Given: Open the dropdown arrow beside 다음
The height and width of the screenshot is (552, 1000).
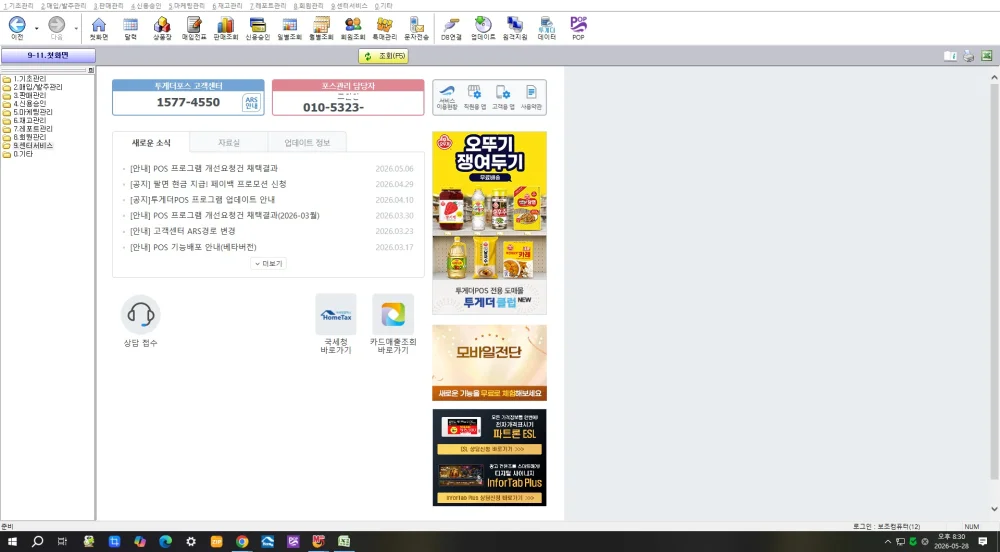Looking at the screenshot, I should pyautogui.click(x=76, y=29).
